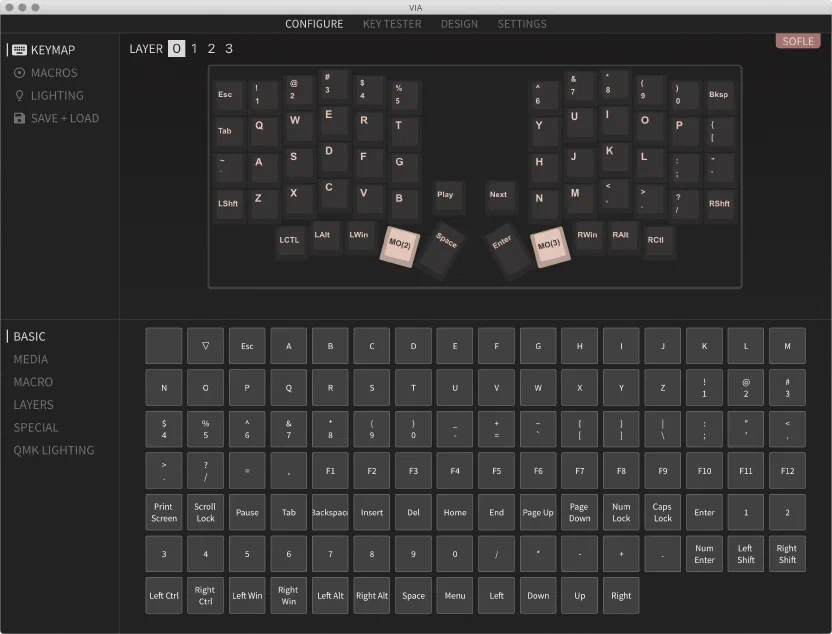This screenshot has width=832, height=634.
Task: Select the Tab key on keyboard layout
Action: [x=229, y=132]
